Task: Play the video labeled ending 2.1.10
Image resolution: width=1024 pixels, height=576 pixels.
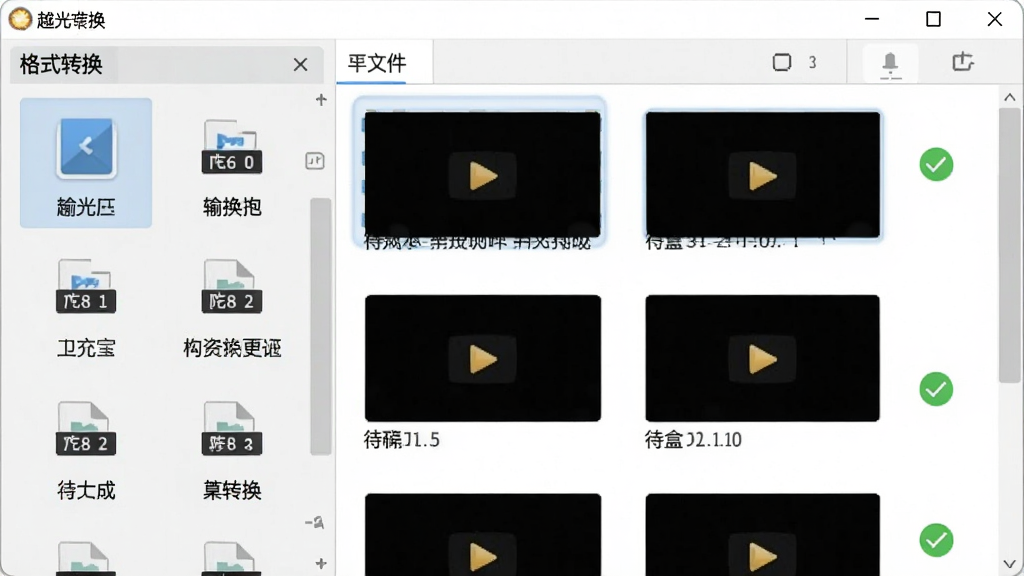Action: [x=762, y=359]
